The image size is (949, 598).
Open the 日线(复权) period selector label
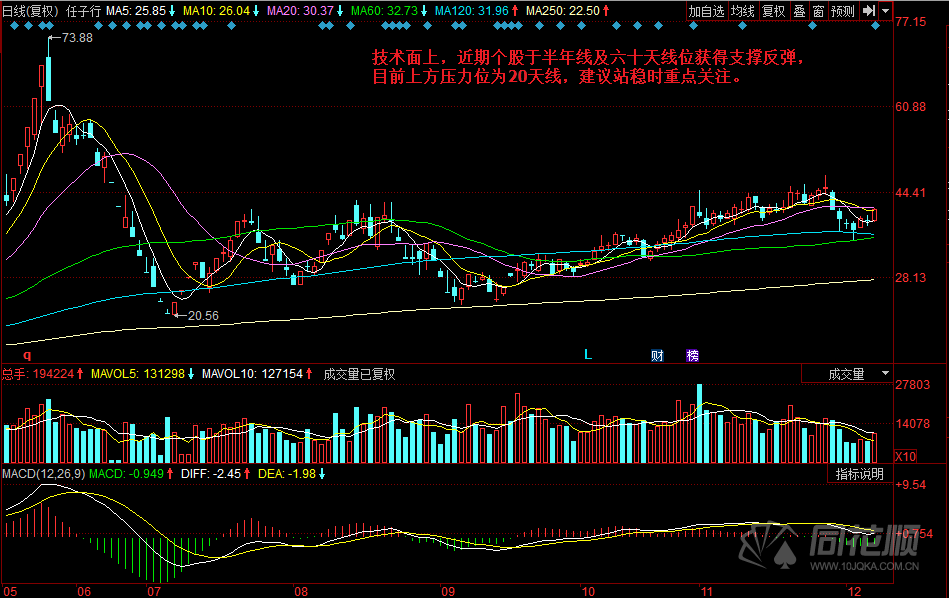click(30, 11)
